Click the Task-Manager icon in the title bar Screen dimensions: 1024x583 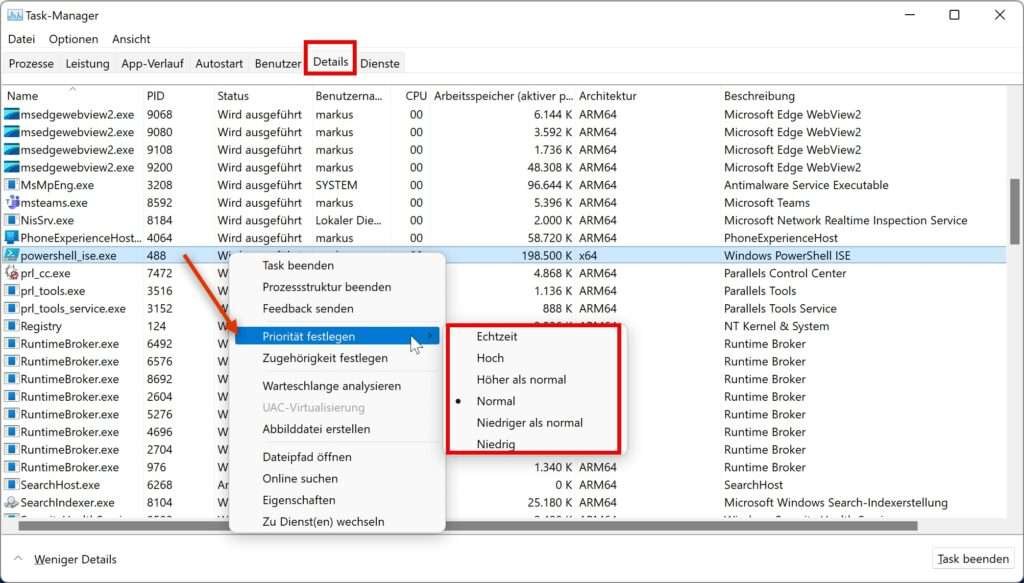coord(12,15)
